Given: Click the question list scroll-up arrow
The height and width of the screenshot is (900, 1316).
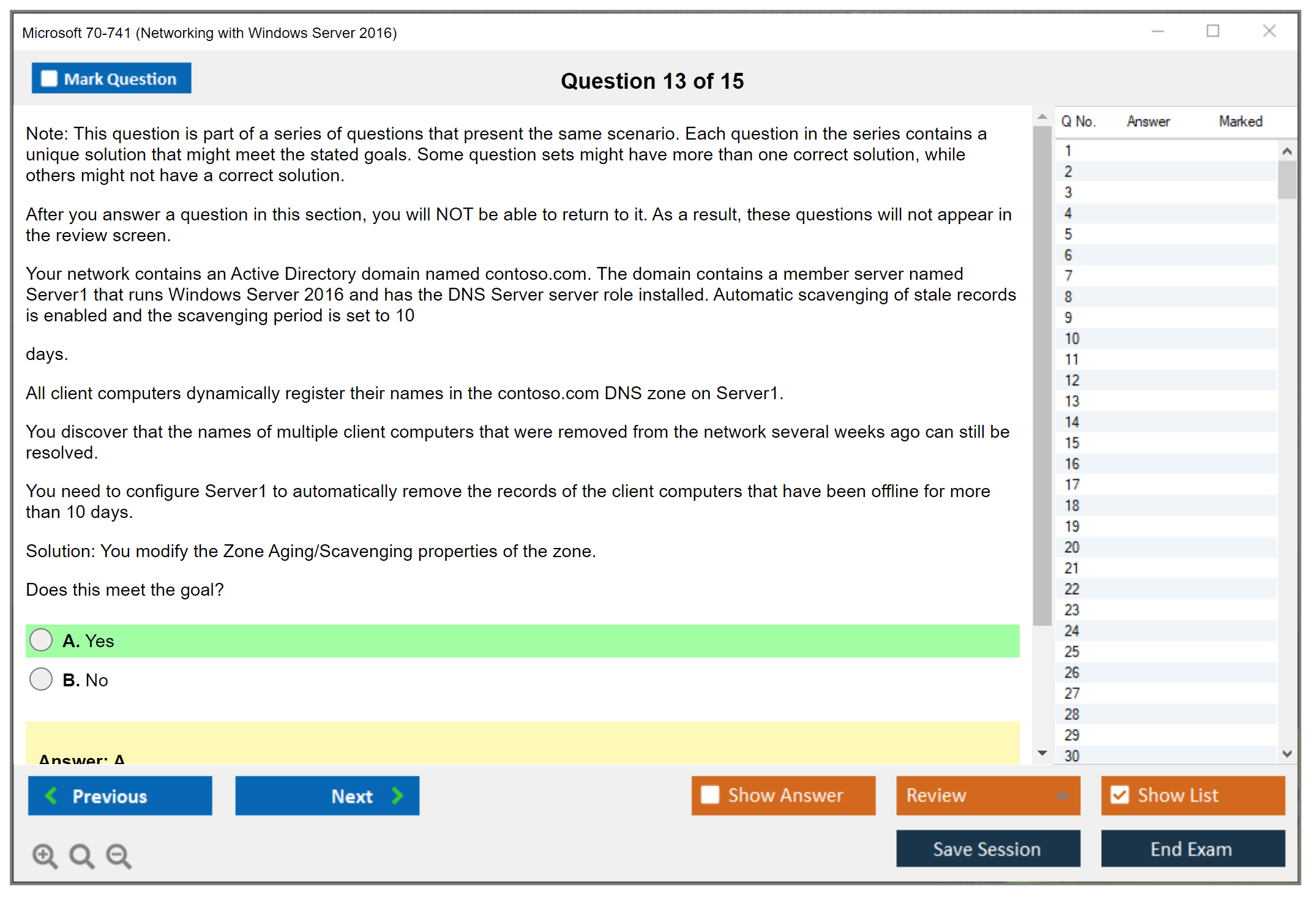Looking at the screenshot, I should tap(1287, 151).
